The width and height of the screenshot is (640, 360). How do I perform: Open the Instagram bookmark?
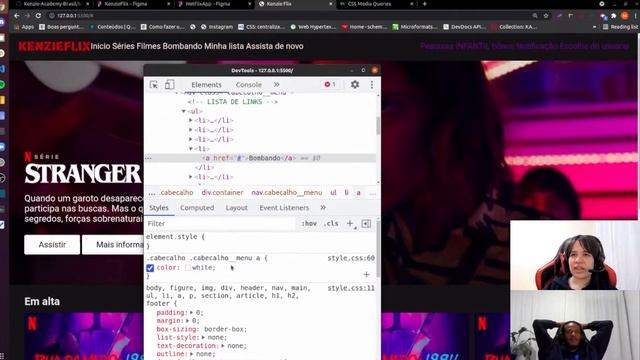[218, 27]
